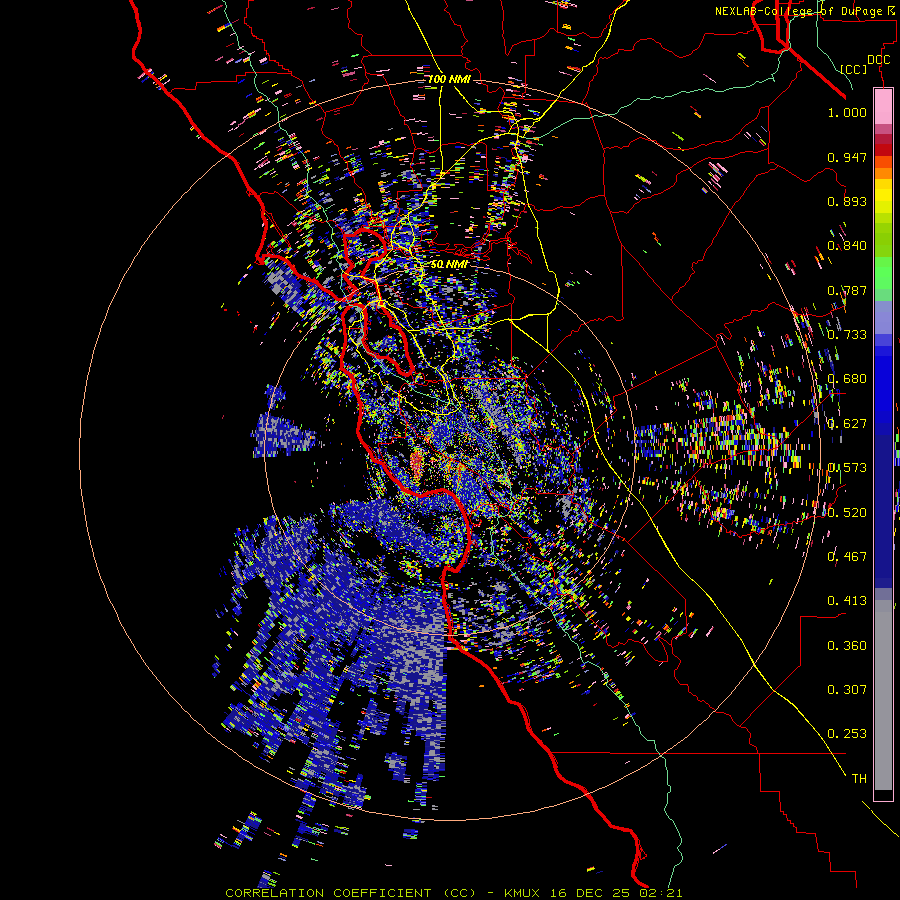Click the 0.467 color scale value
The image size is (900, 900).
847,557
